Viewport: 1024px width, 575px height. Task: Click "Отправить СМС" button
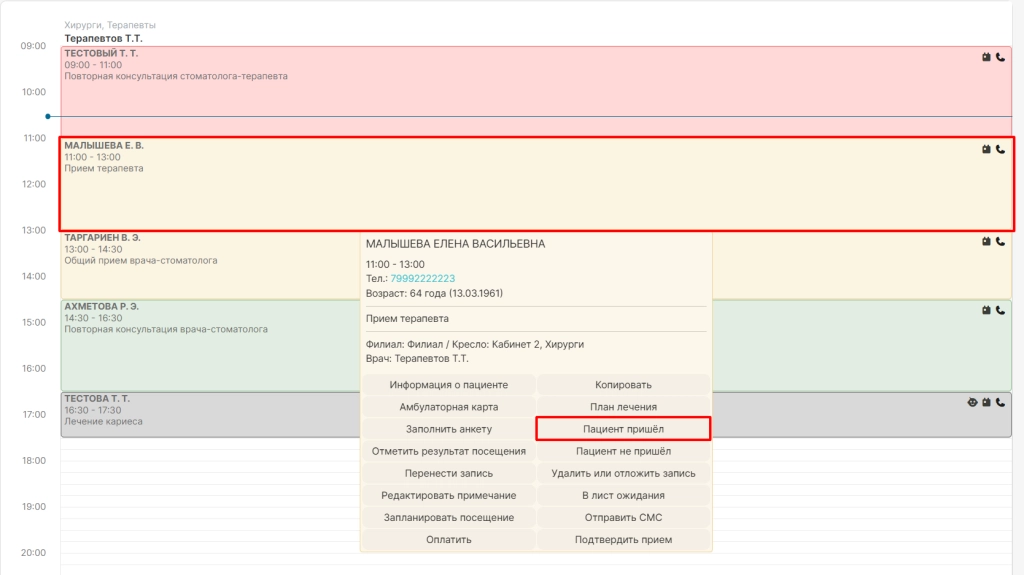point(623,517)
